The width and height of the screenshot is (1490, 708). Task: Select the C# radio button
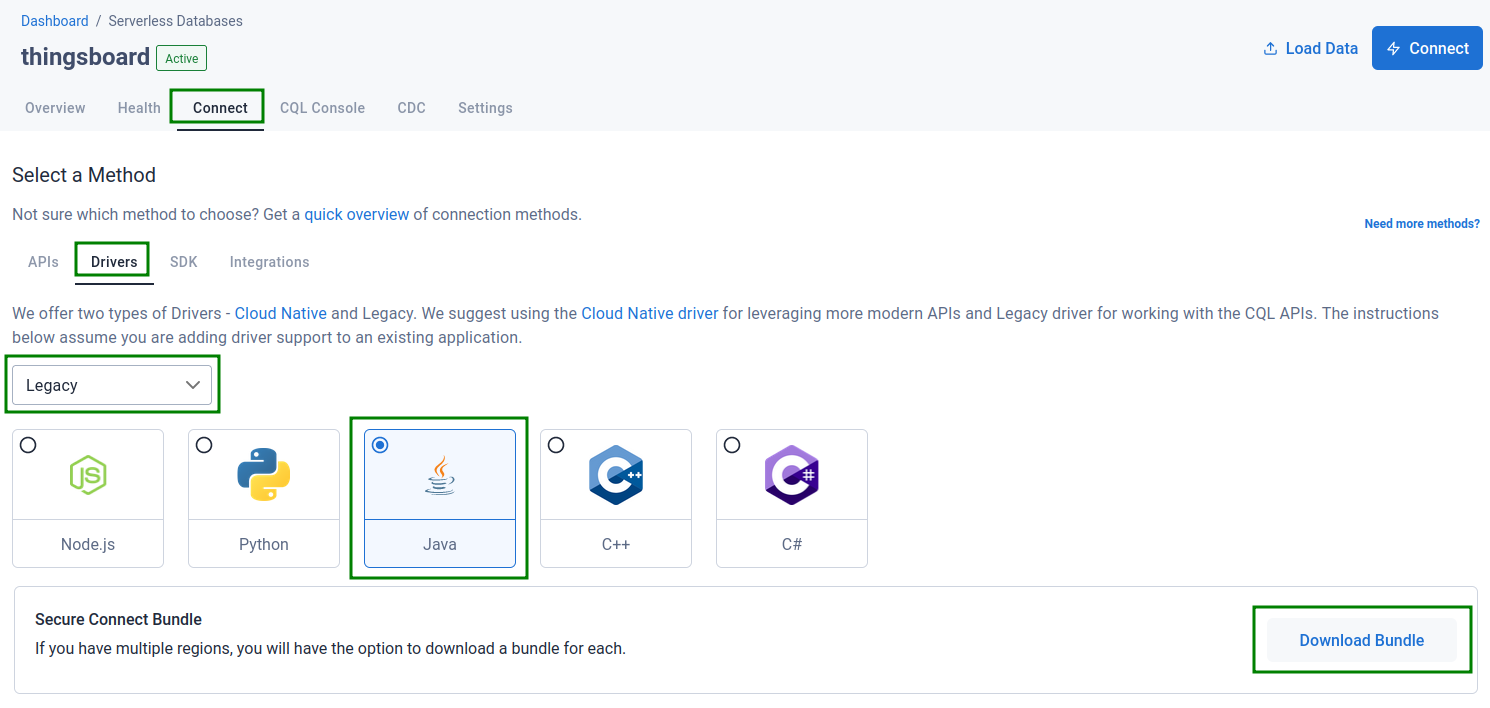point(732,445)
